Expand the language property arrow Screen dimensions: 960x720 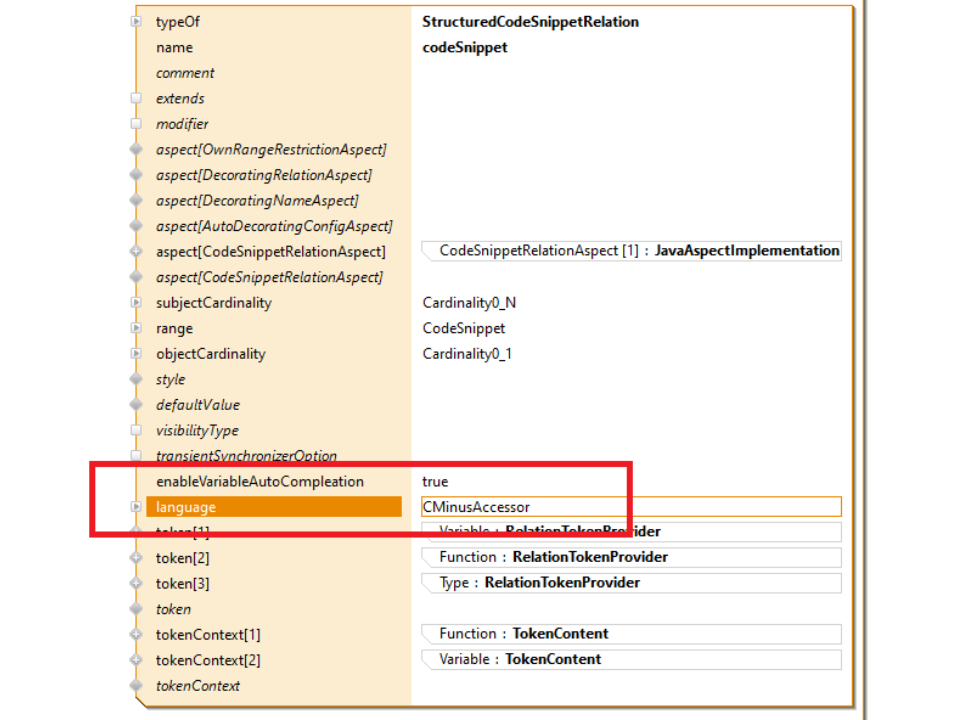coord(137,507)
